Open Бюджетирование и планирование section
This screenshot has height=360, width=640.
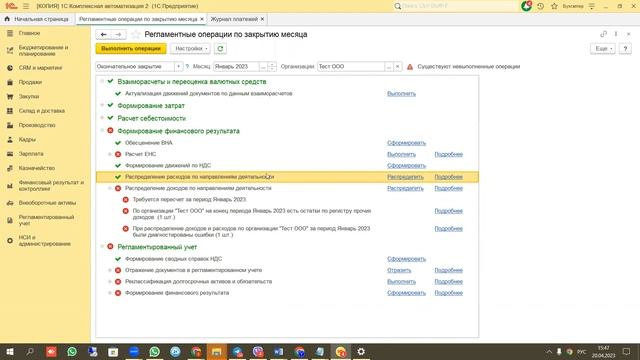[x=43, y=51]
